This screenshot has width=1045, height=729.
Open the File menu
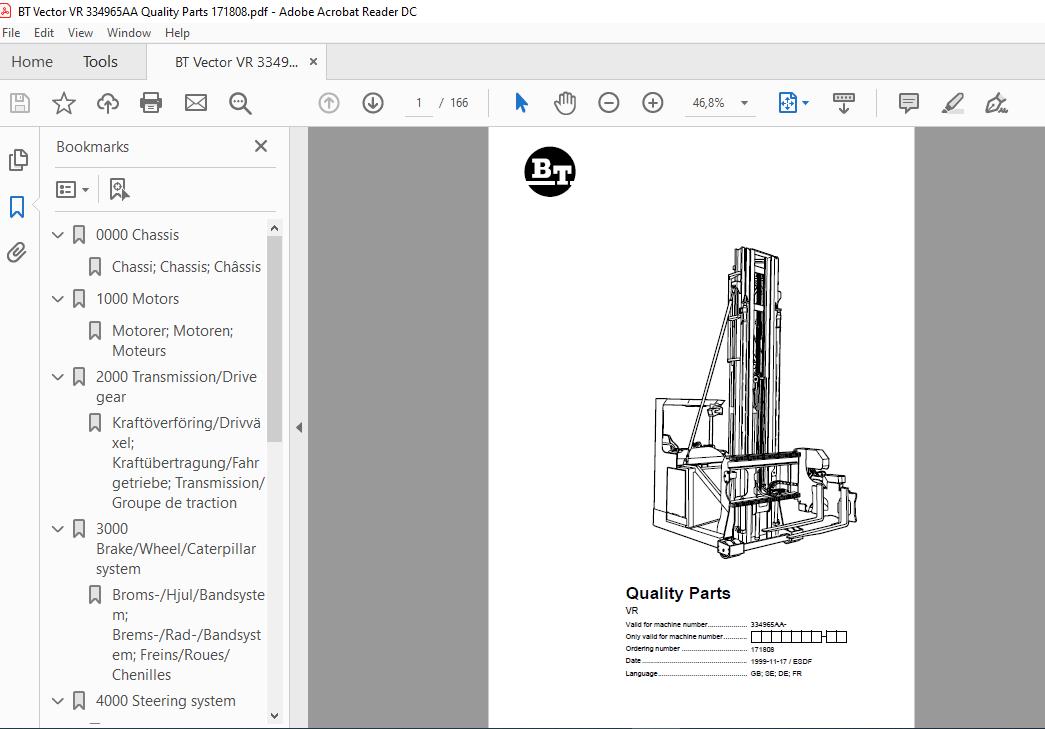coord(11,33)
